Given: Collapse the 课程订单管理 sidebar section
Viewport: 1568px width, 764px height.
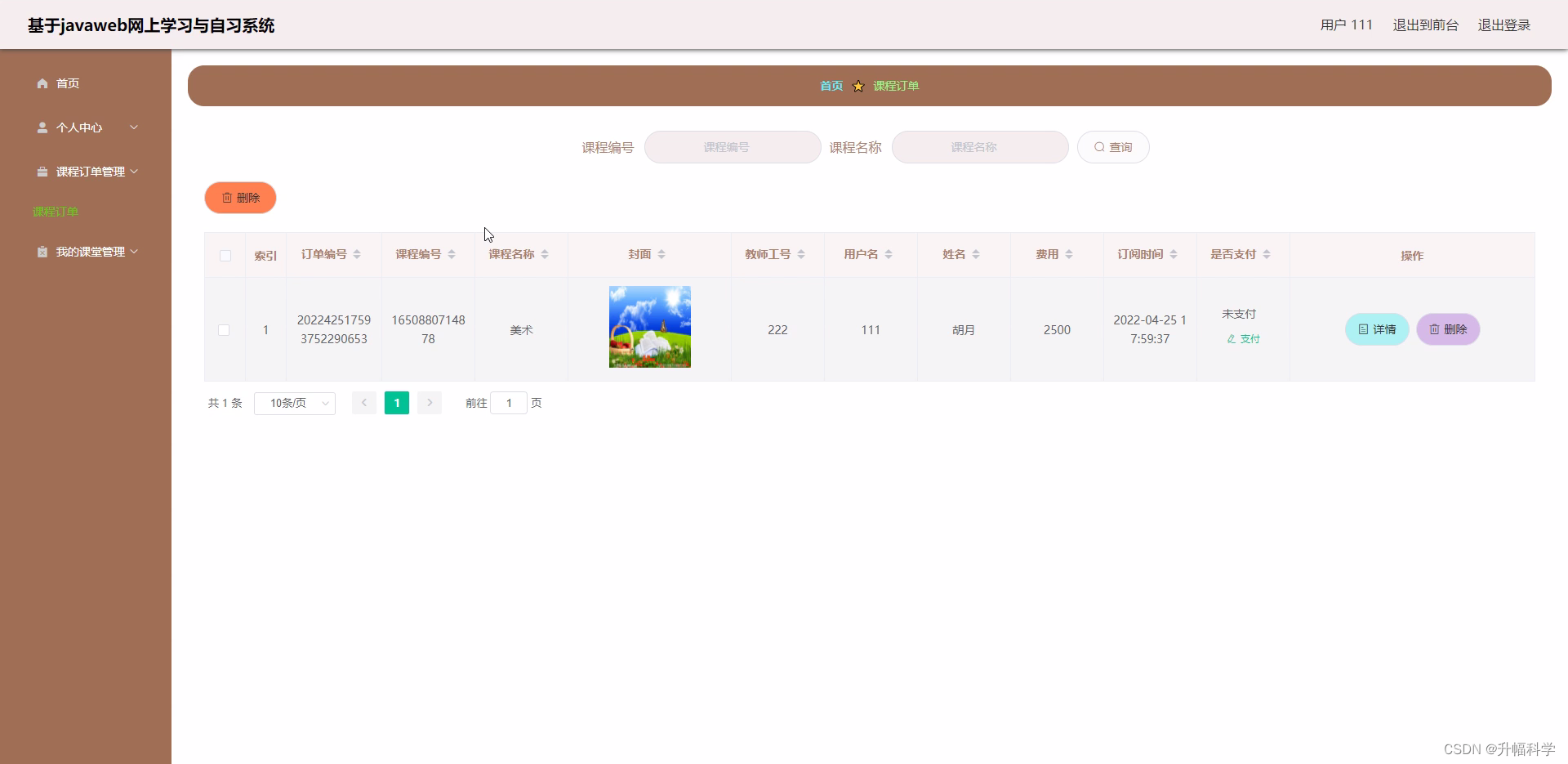Looking at the screenshot, I should (x=136, y=172).
